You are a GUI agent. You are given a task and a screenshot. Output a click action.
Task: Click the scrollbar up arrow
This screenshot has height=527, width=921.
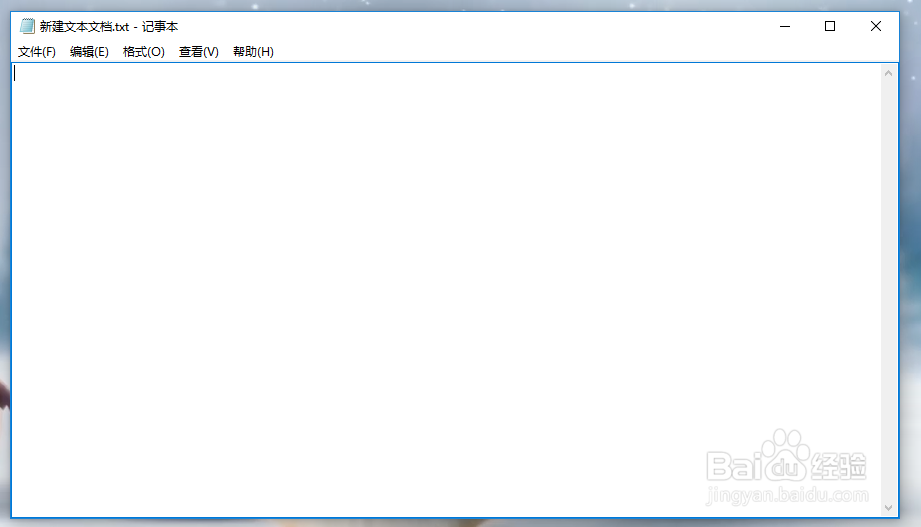tap(888, 73)
